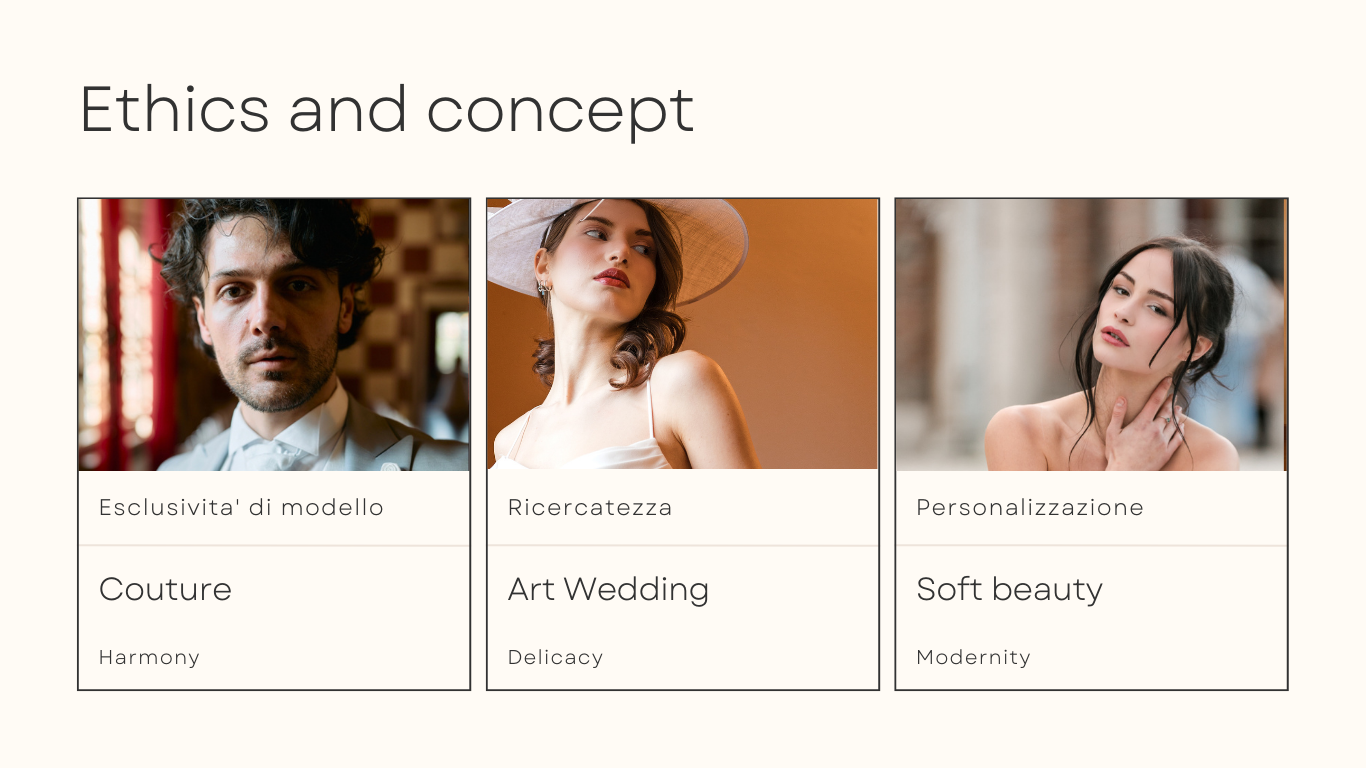
Task: Click the "Modernity" caption text
Action: tap(973, 657)
